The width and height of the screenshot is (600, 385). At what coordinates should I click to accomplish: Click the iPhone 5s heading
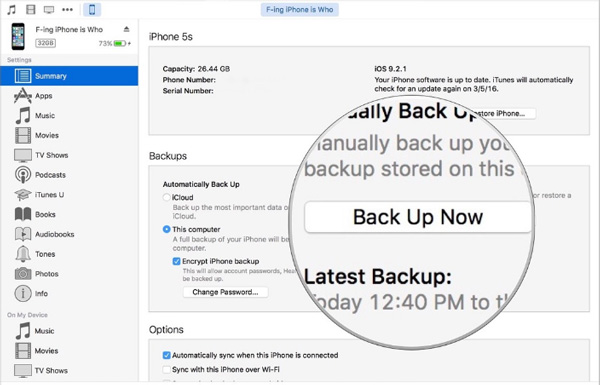[x=171, y=37]
